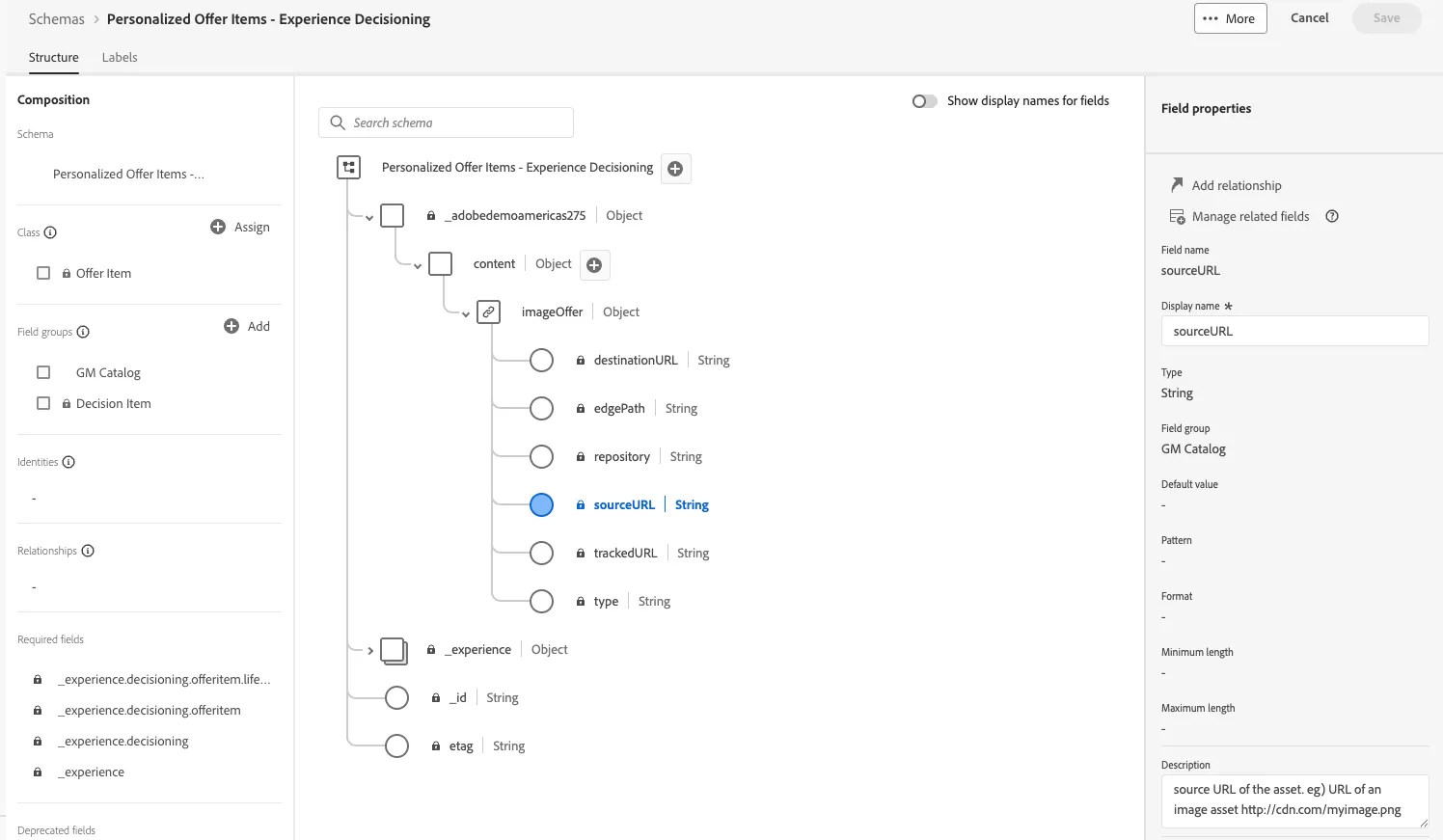
Task: Switch to the Labels tab
Action: [120, 58]
